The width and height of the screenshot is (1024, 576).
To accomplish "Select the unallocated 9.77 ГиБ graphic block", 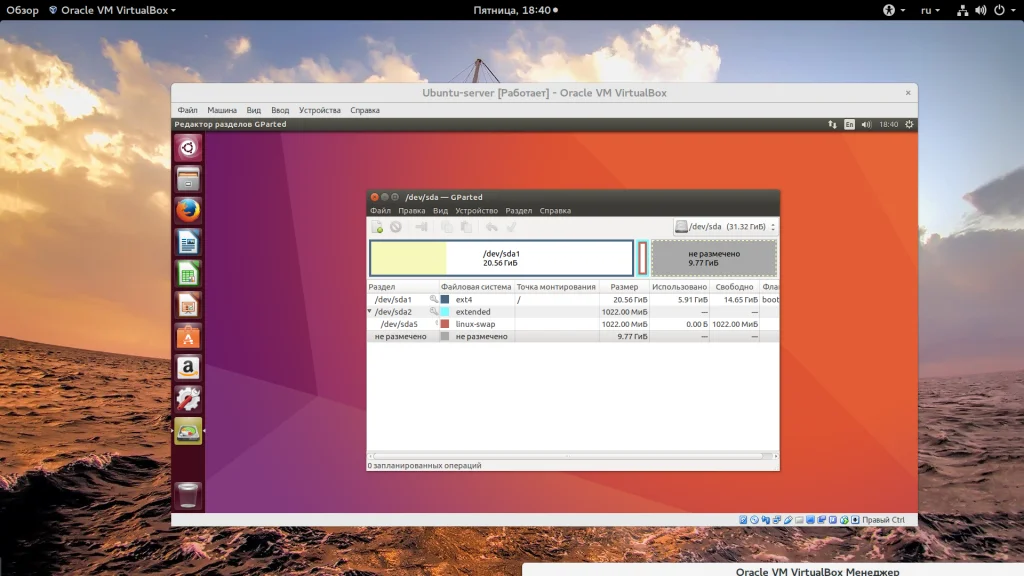I will pos(714,258).
